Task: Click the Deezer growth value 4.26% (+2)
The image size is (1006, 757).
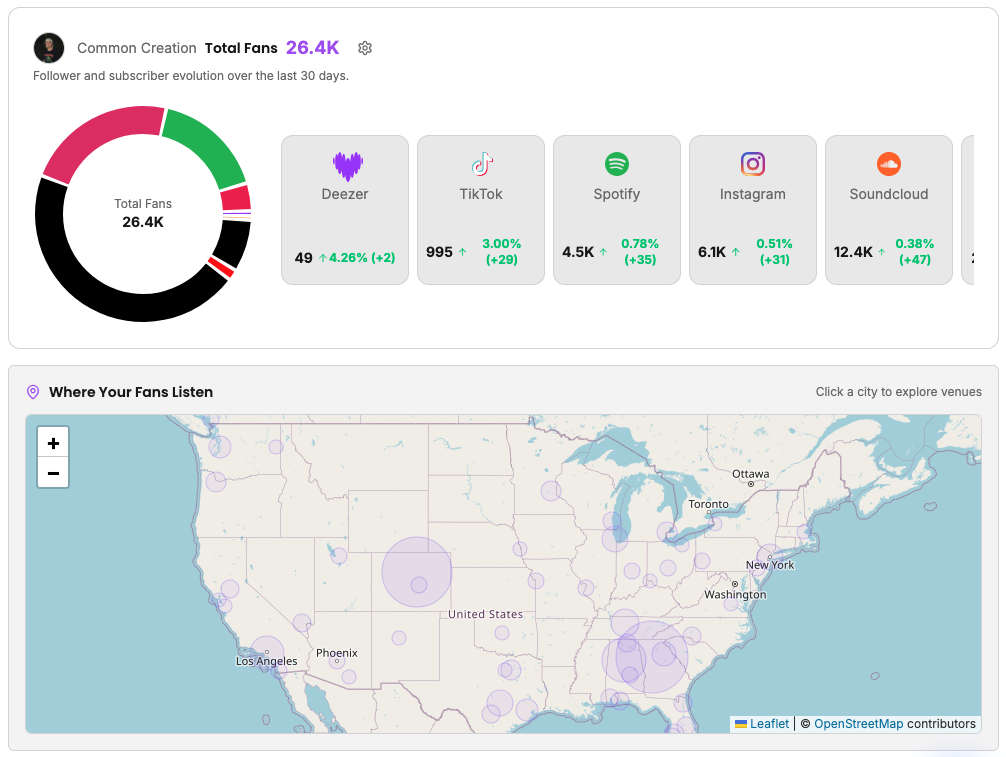Action: (x=362, y=258)
